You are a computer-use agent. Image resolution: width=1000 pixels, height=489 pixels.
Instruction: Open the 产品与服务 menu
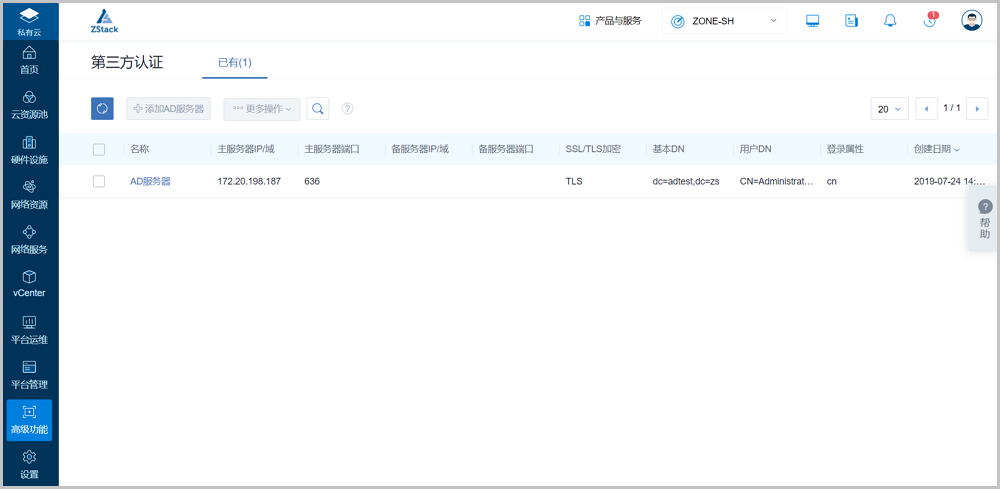(610, 21)
